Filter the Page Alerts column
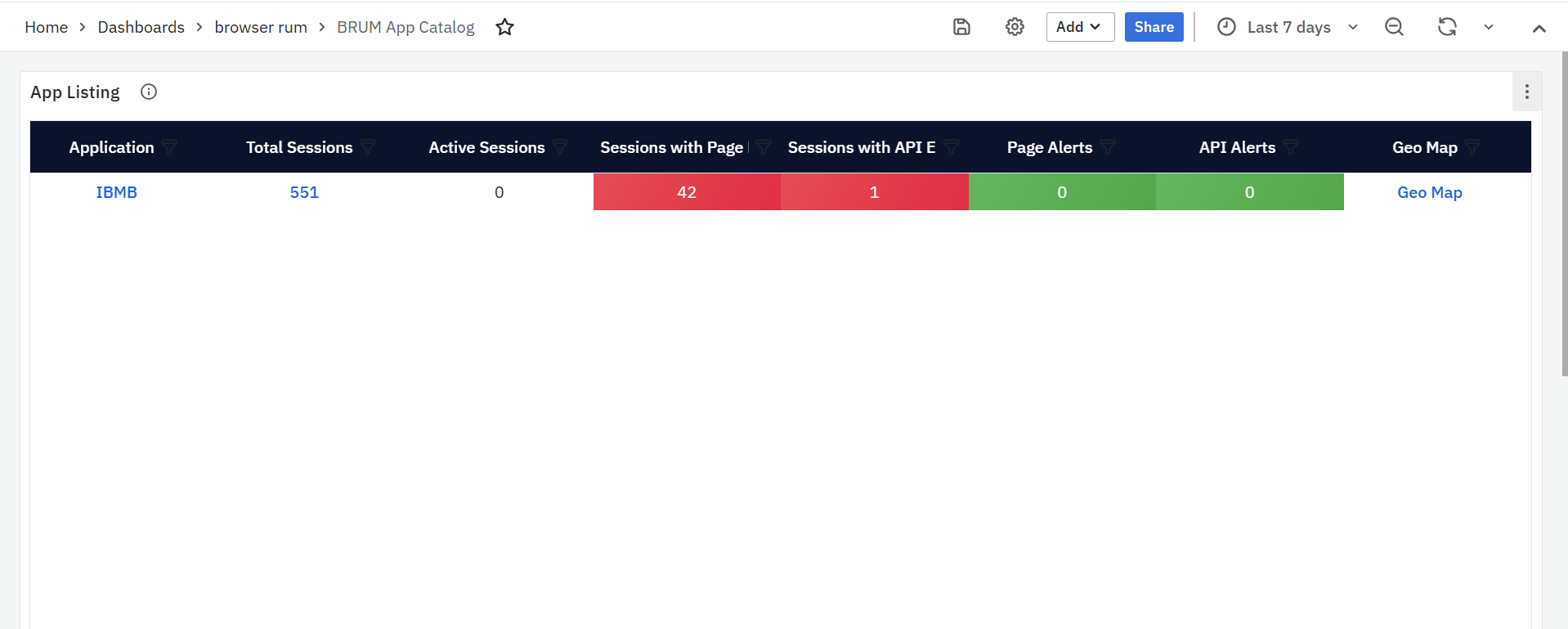1568x629 pixels. (1108, 147)
